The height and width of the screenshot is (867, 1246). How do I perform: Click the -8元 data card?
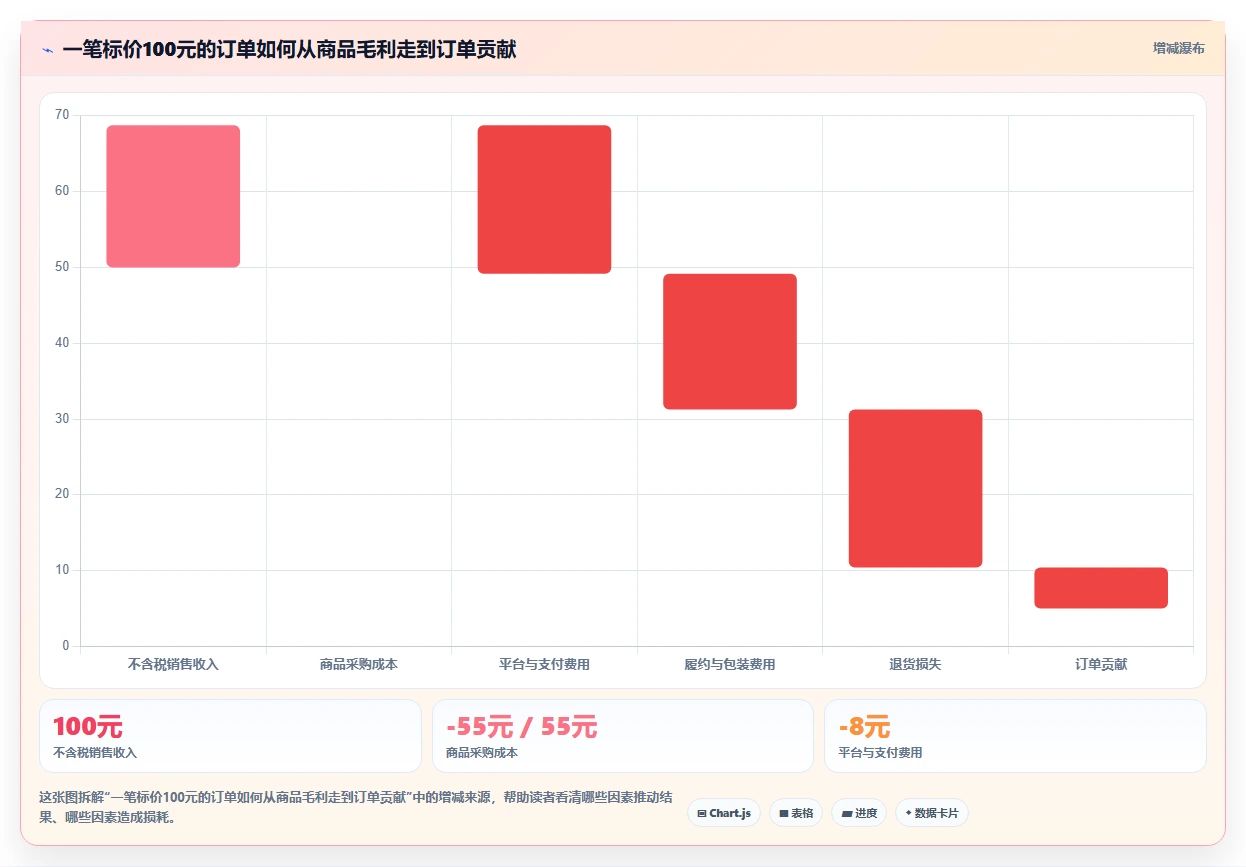(x=1015, y=736)
